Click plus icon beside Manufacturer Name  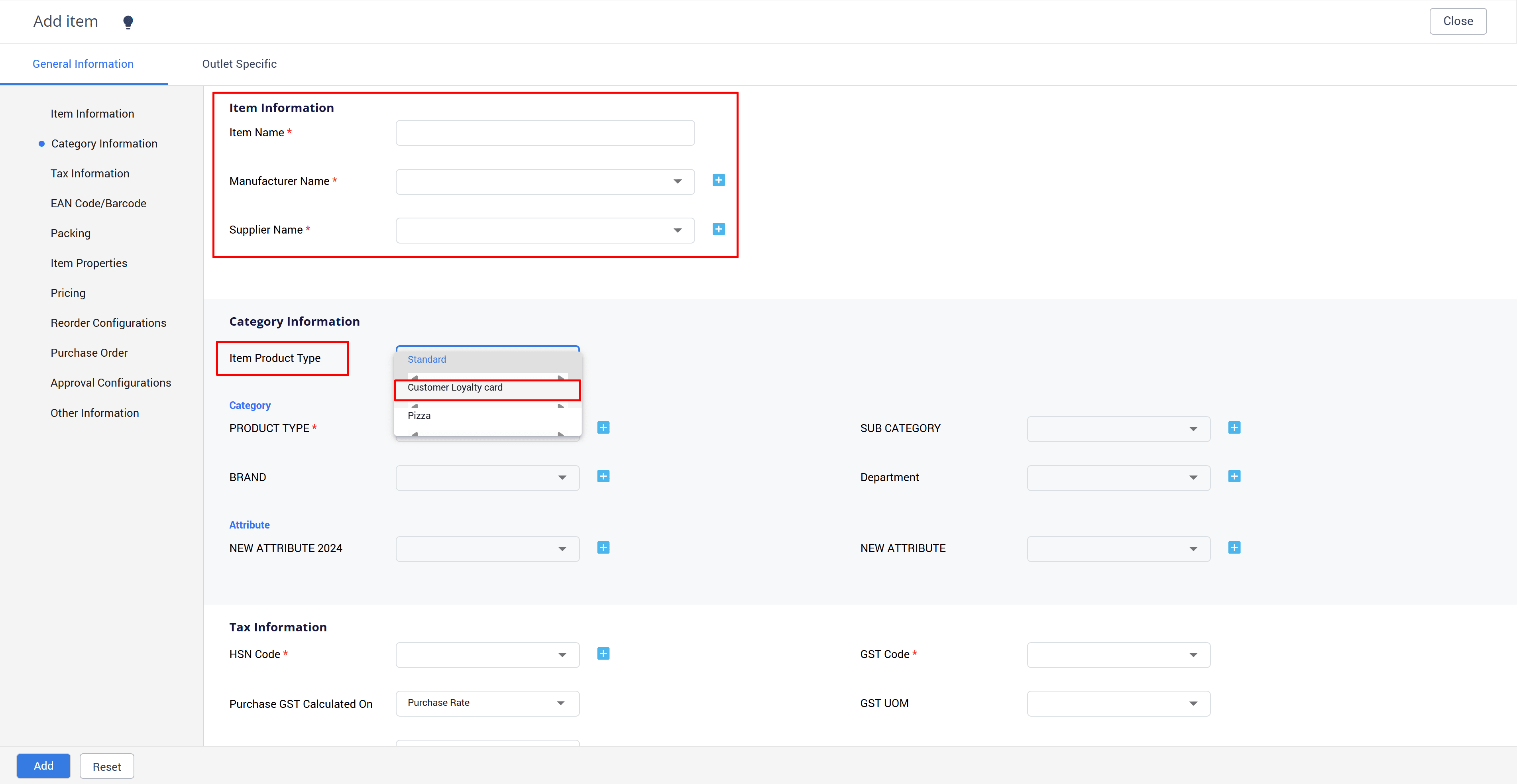719,180
